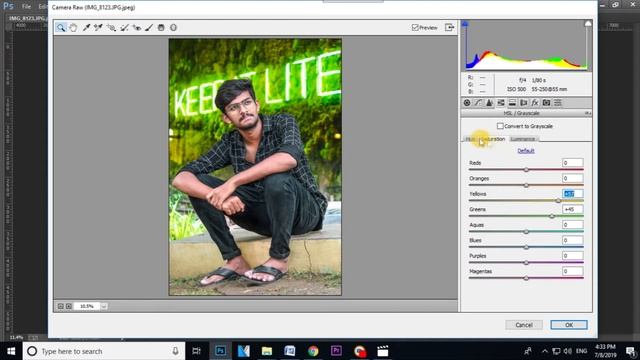Open Task View from the taskbar

coord(196,351)
